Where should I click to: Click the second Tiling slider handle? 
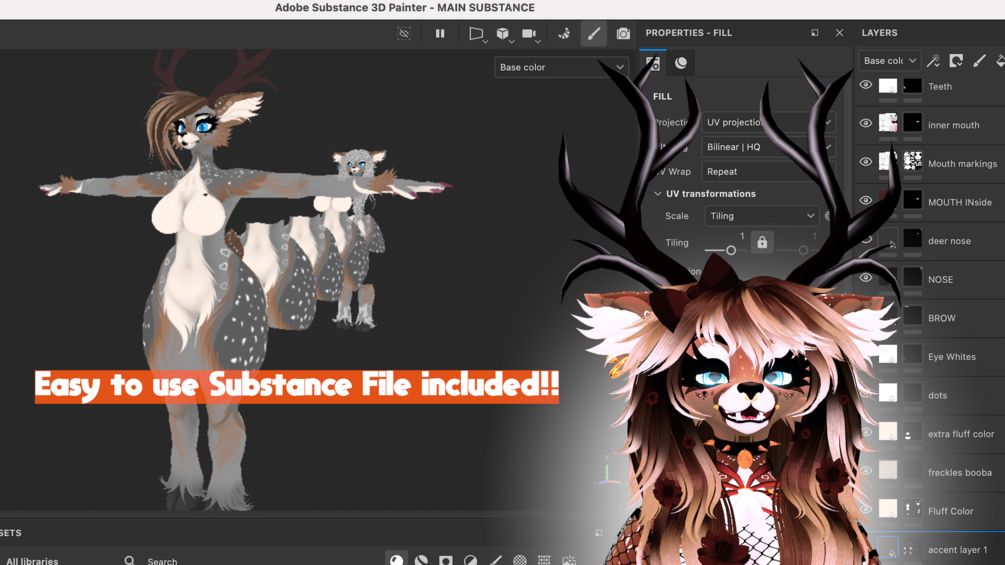coord(803,250)
